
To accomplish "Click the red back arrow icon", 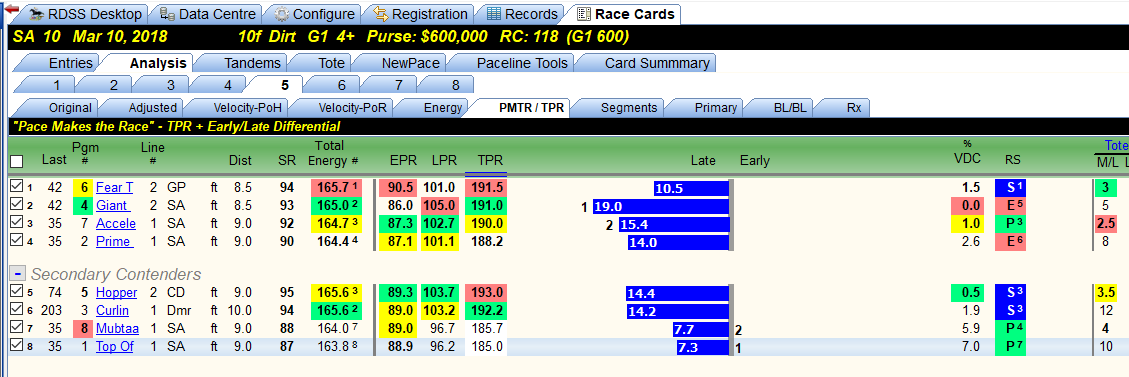I will point(11,9).
